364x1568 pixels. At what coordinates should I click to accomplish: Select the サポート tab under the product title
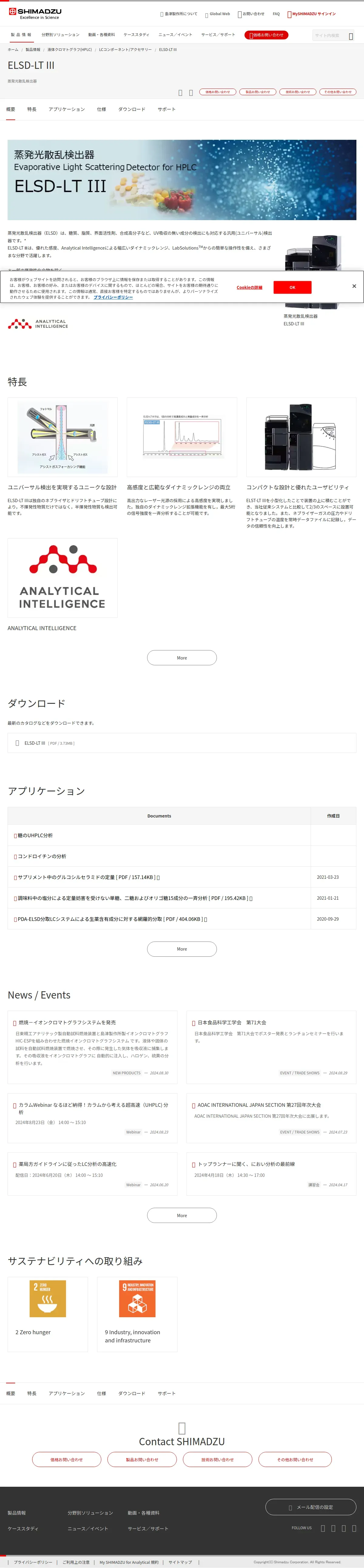(166, 109)
